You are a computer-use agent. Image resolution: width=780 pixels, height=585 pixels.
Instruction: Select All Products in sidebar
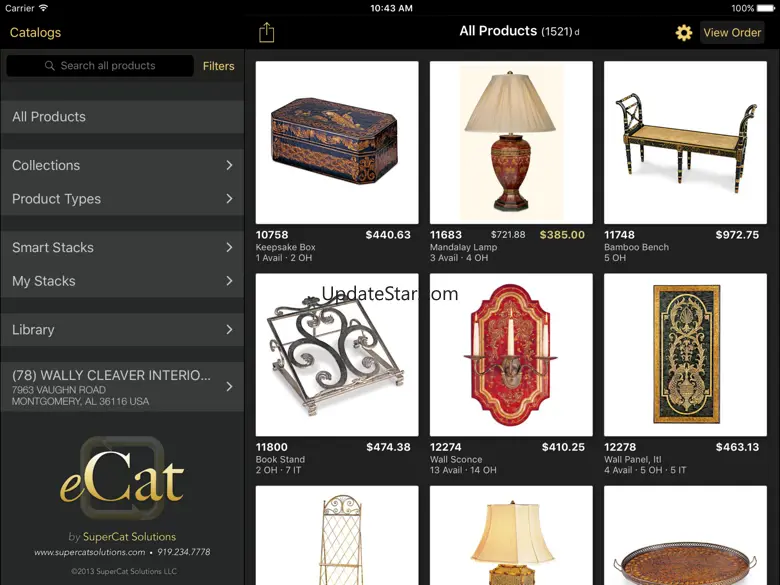pyautogui.click(x=122, y=116)
